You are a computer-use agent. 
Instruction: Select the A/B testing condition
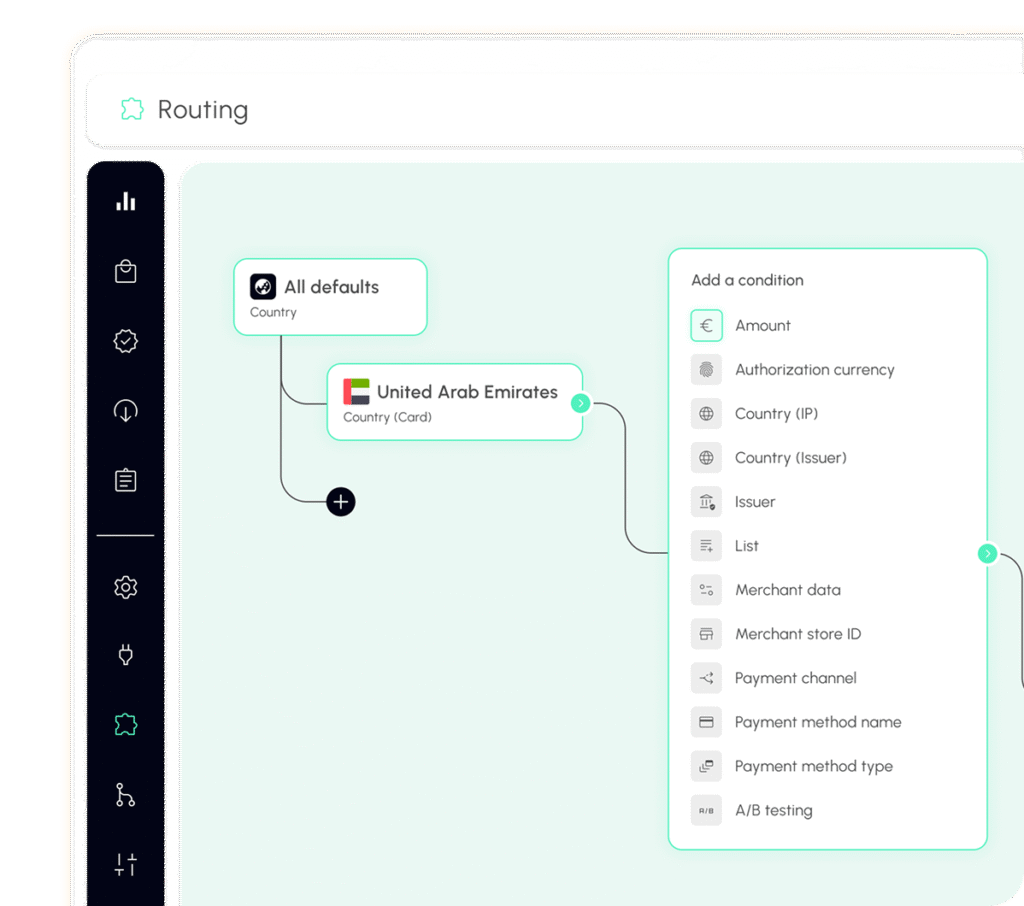click(x=773, y=810)
